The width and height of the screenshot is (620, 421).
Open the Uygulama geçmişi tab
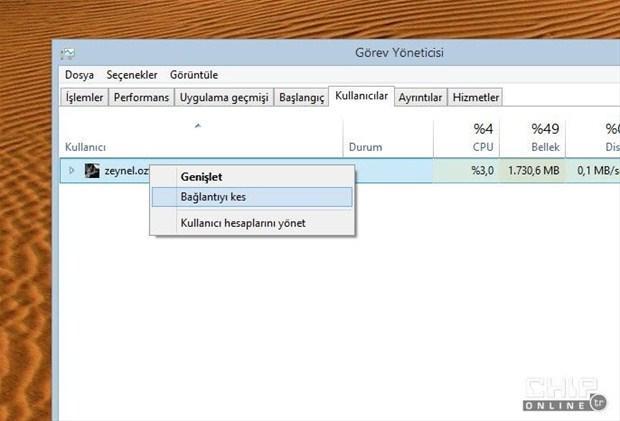(224, 97)
